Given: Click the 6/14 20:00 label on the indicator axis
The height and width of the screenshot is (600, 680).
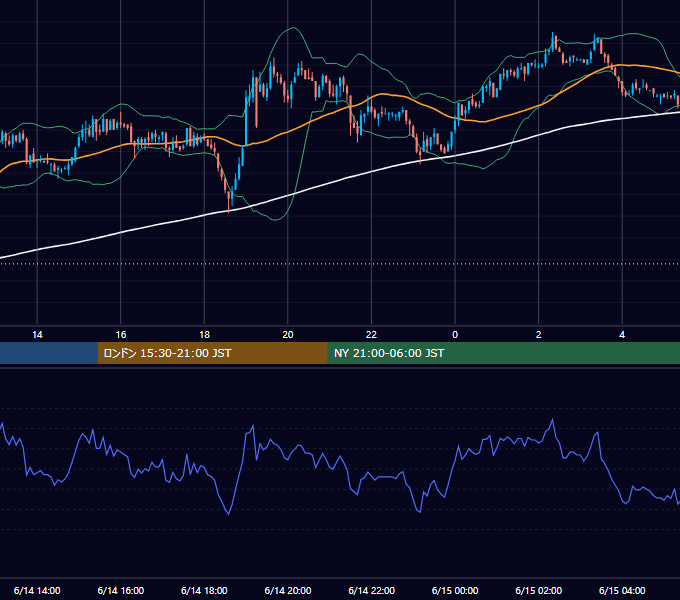Looking at the screenshot, I should 288,590.
